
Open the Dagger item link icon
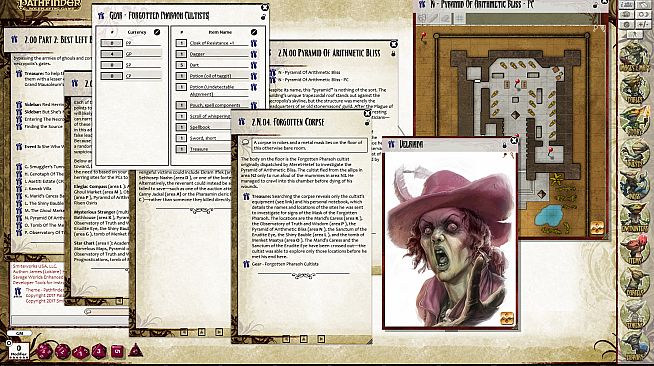pos(254,54)
